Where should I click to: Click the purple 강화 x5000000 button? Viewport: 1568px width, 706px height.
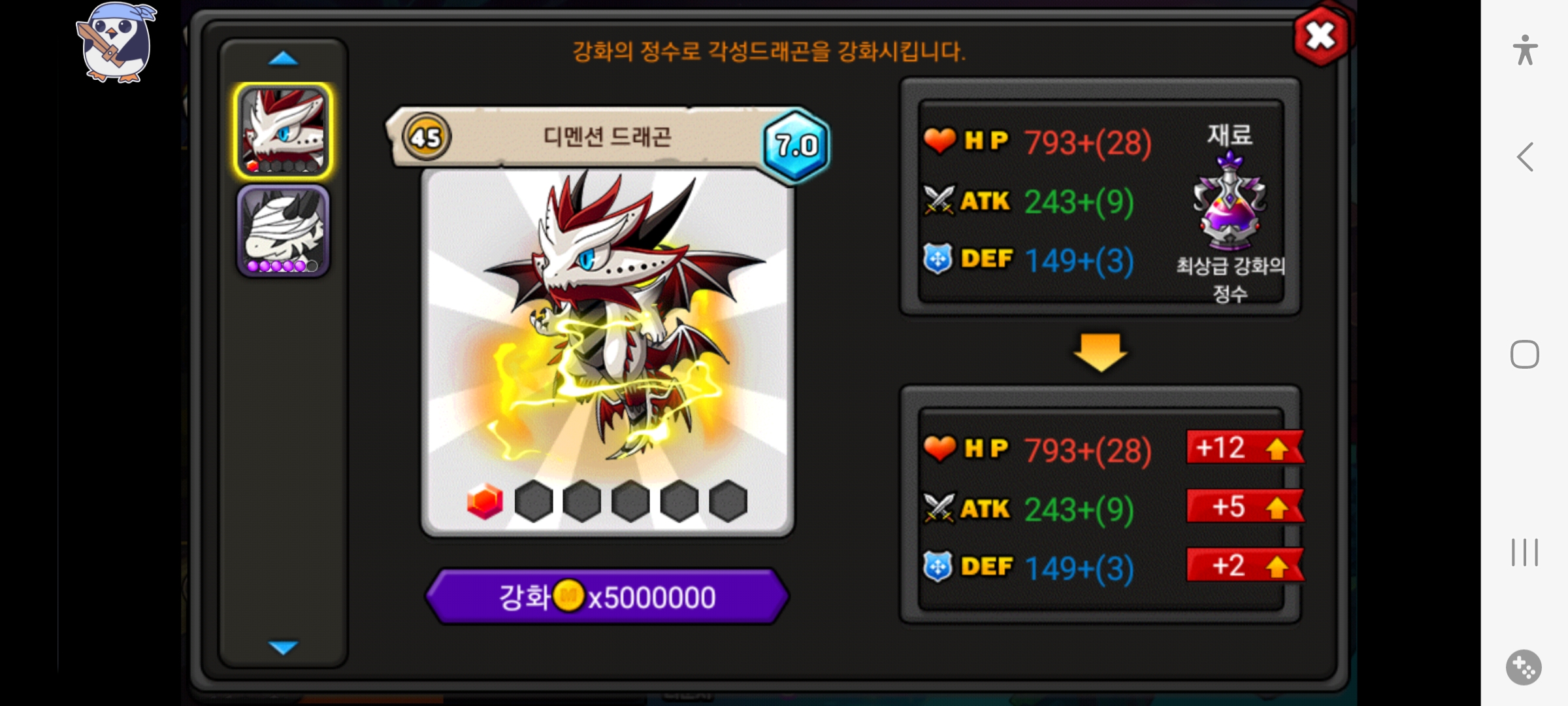[x=607, y=596]
